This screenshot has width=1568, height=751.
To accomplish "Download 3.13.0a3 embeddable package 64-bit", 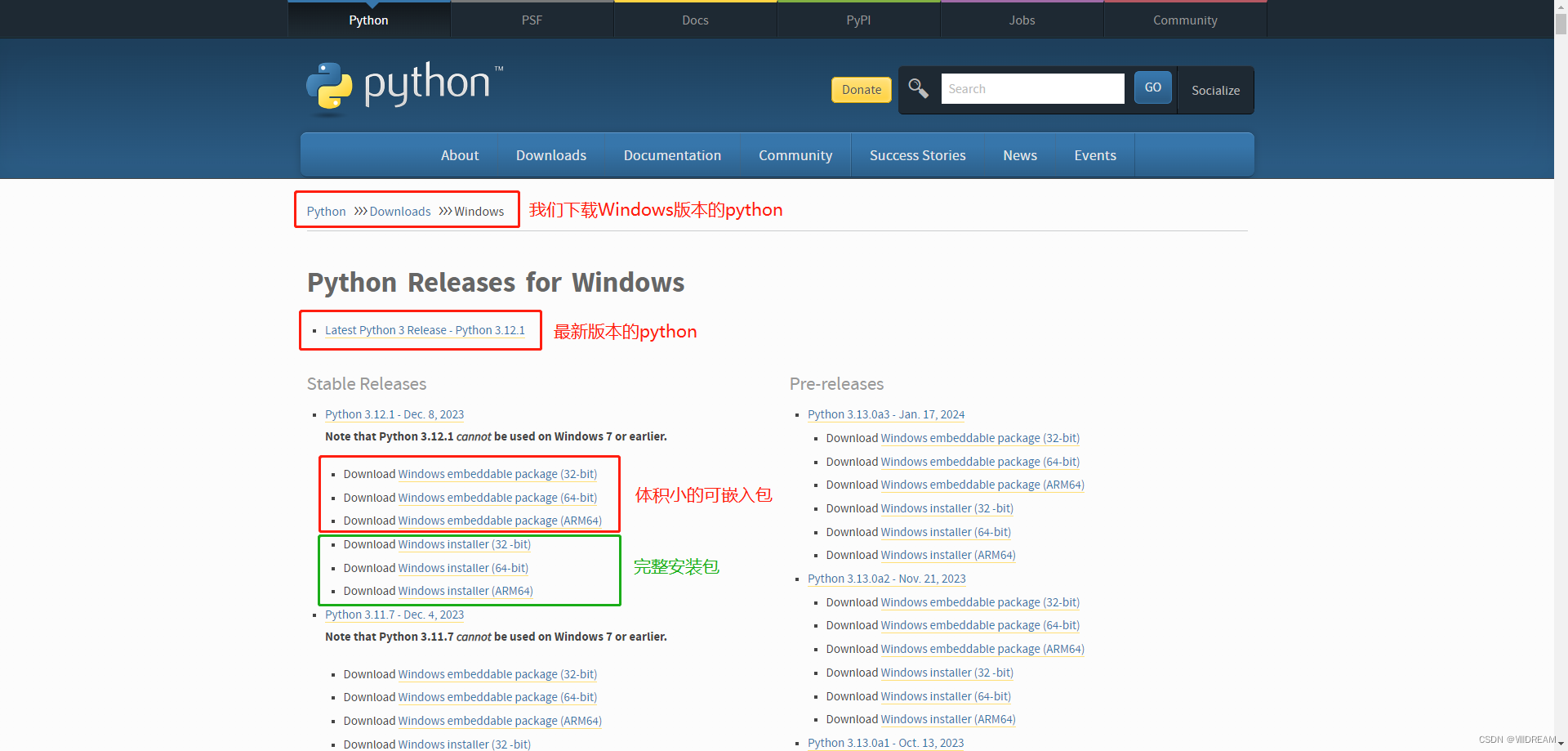I will (980, 462).
